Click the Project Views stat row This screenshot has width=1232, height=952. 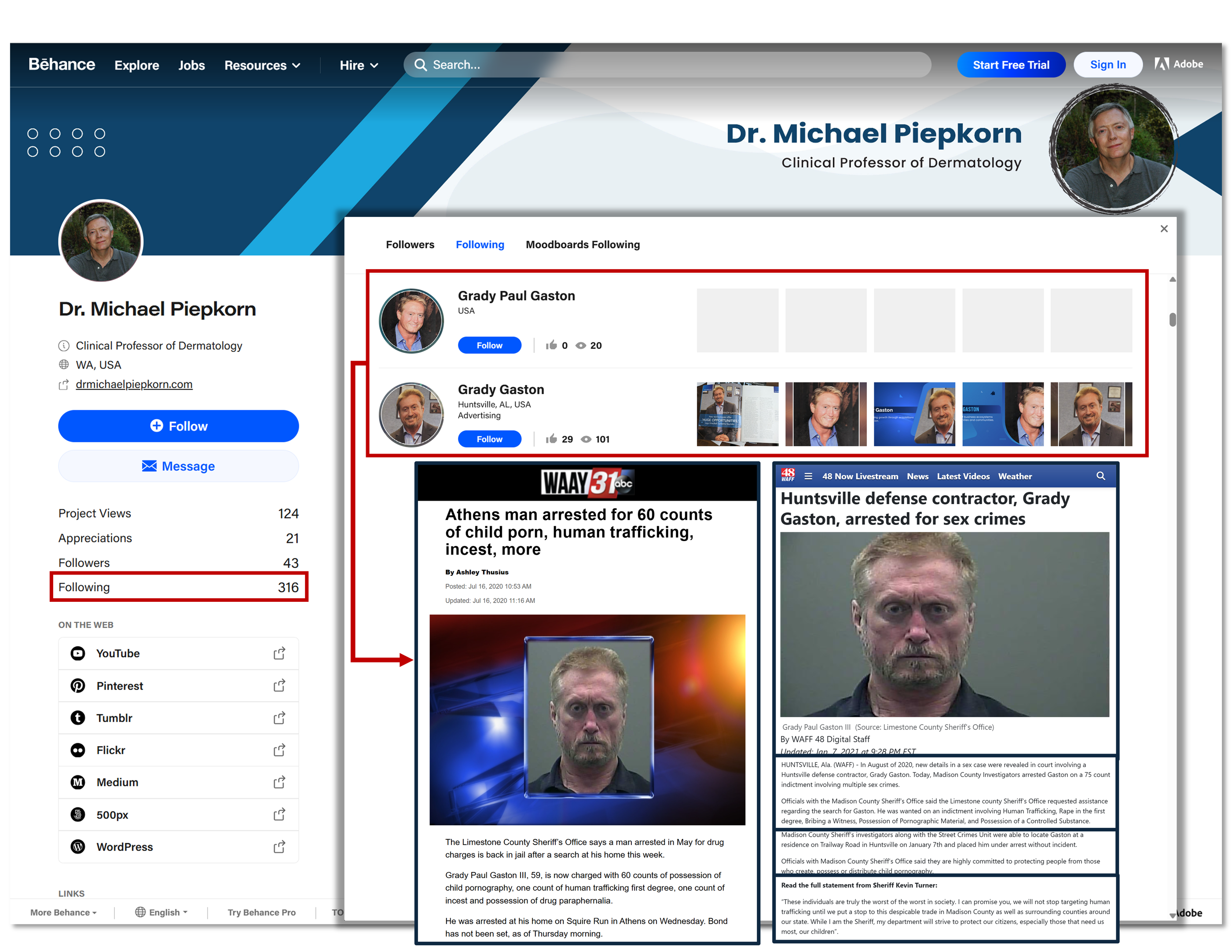178,513
